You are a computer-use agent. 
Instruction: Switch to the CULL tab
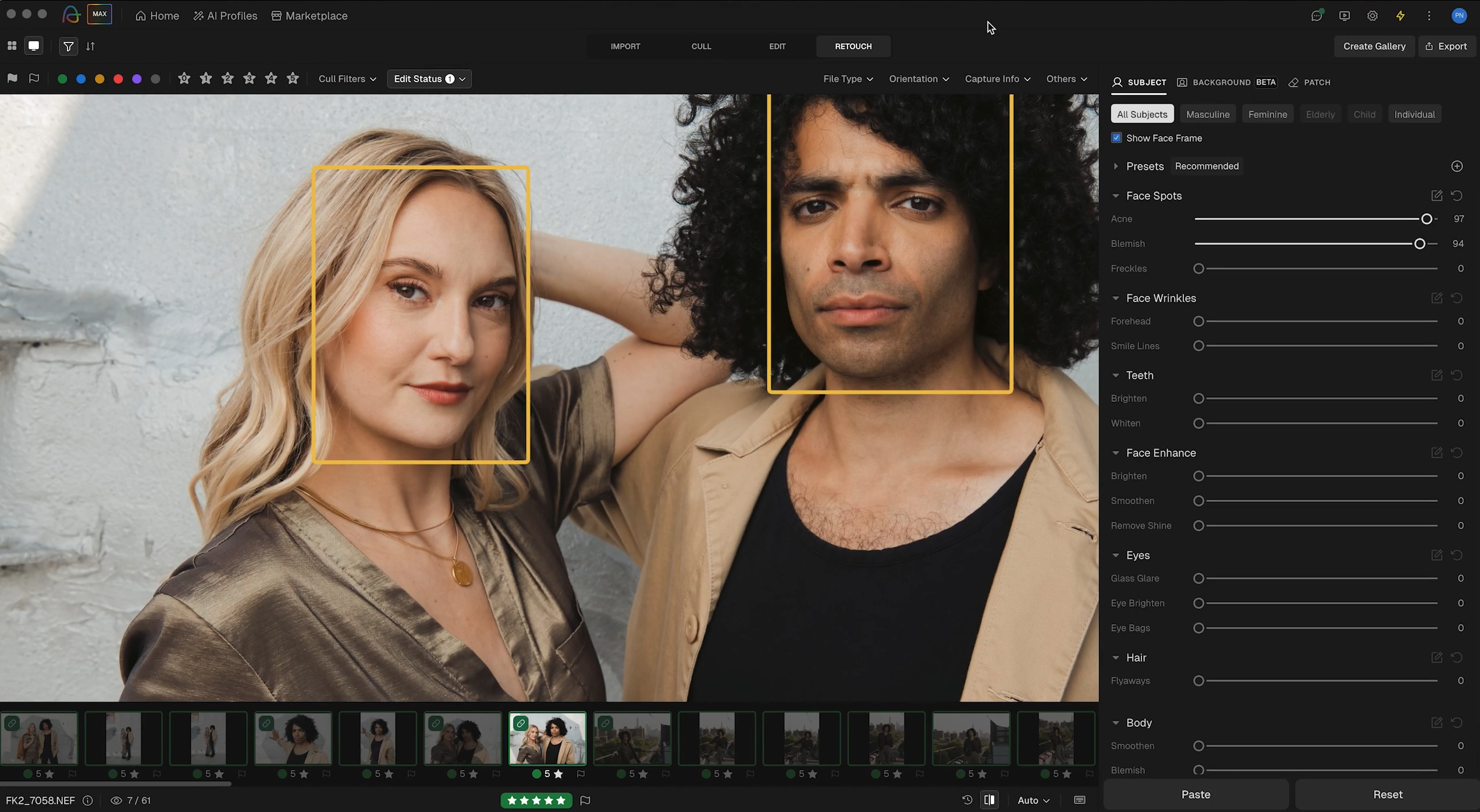[x=701, y=46]
